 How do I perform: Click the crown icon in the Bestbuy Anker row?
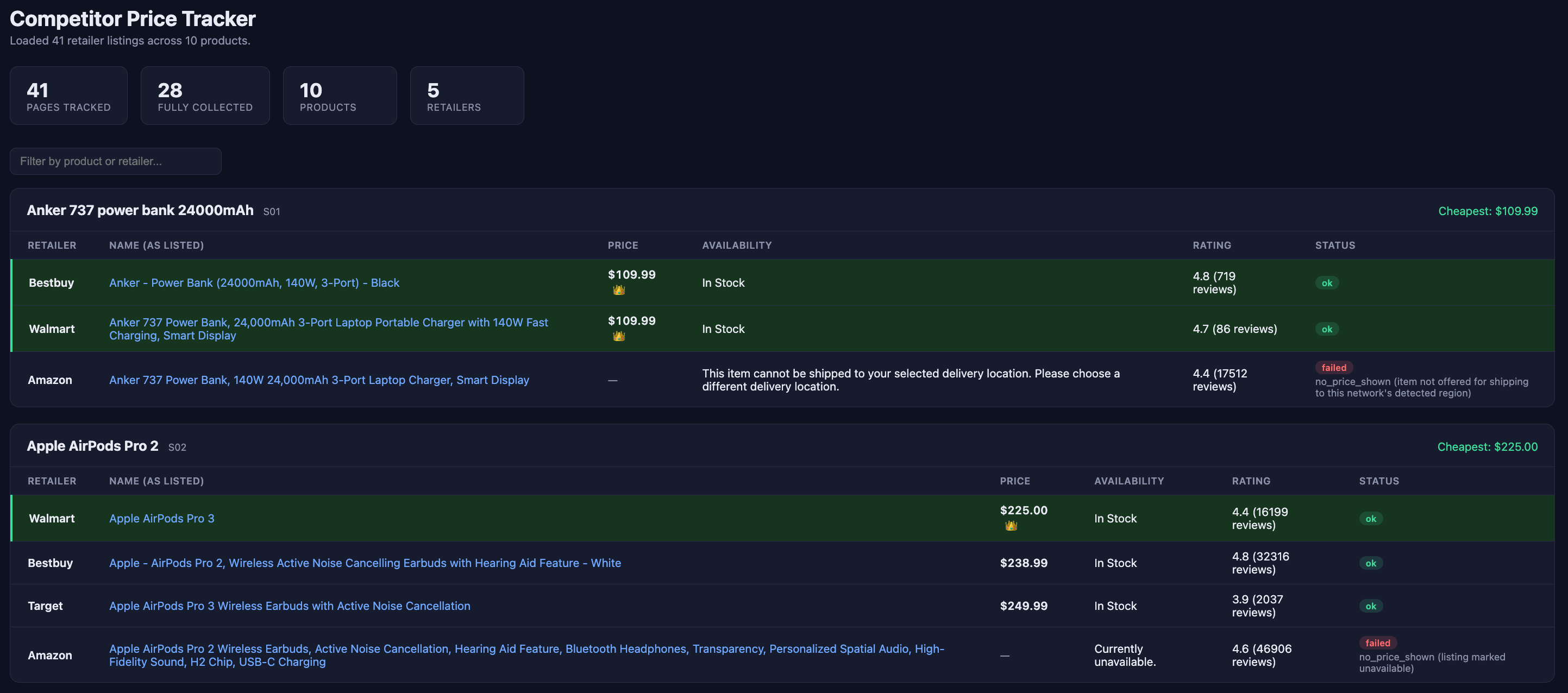click(x=618, y=290)
